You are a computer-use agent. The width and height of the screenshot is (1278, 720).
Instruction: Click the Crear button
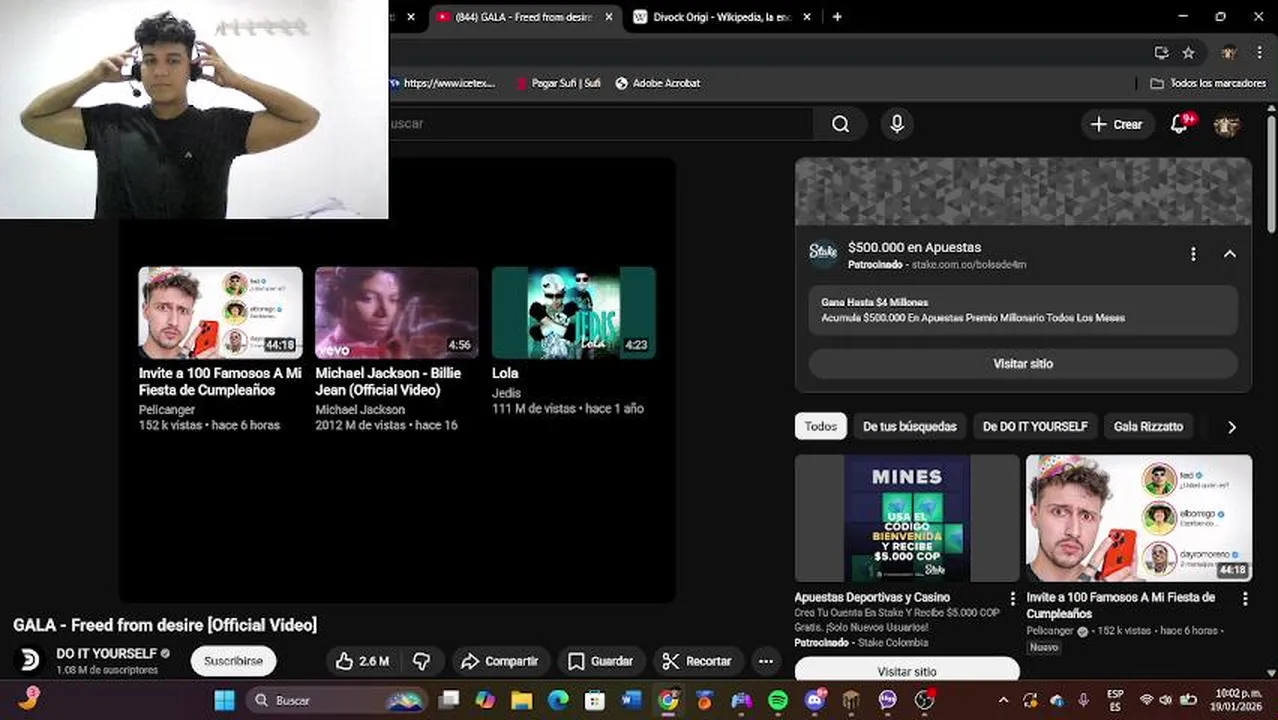pyautogui.click(x=1117, y=124)
